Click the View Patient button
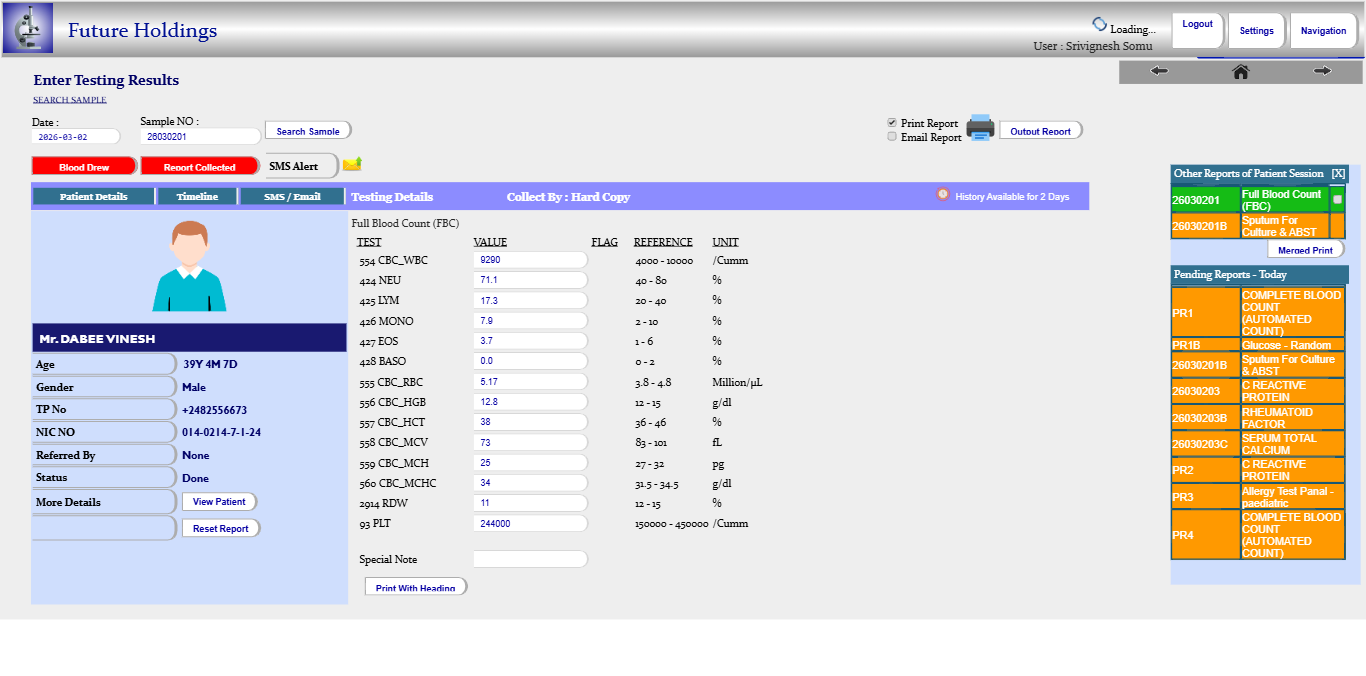 [x=219, y=502]
